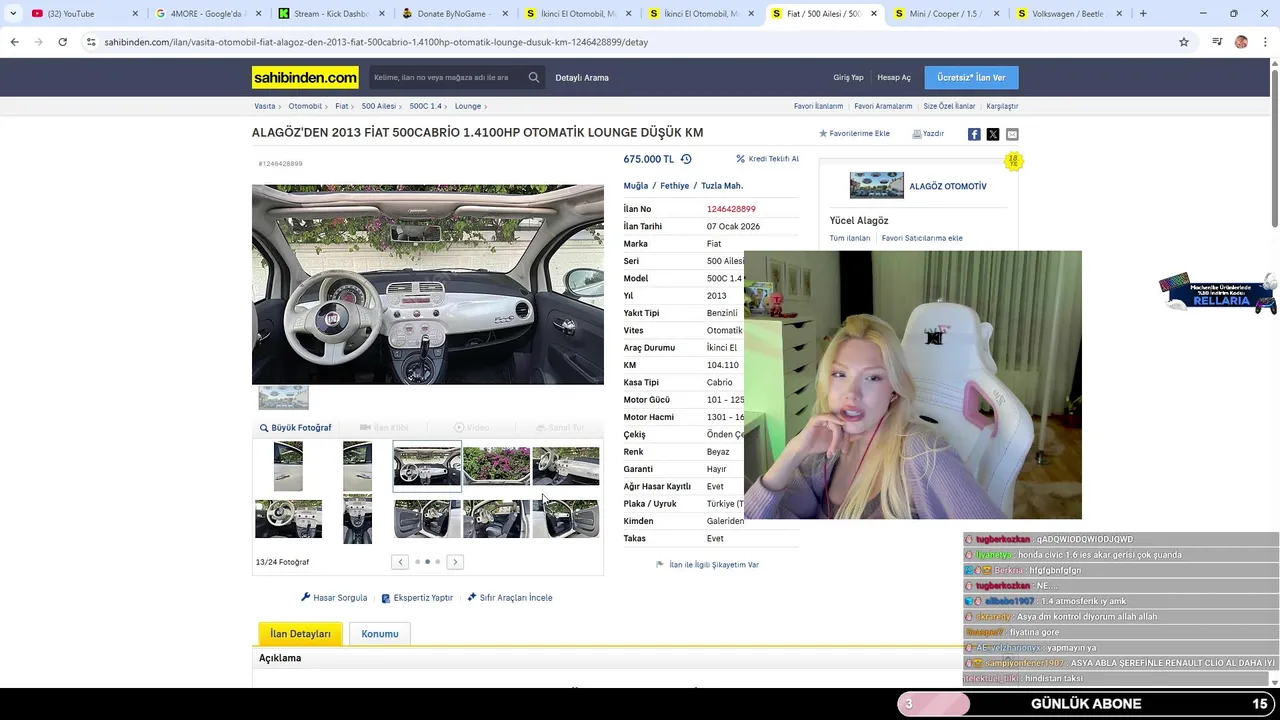
Task: Click Otomobil breadcrumb link
Action: [305, 106]
